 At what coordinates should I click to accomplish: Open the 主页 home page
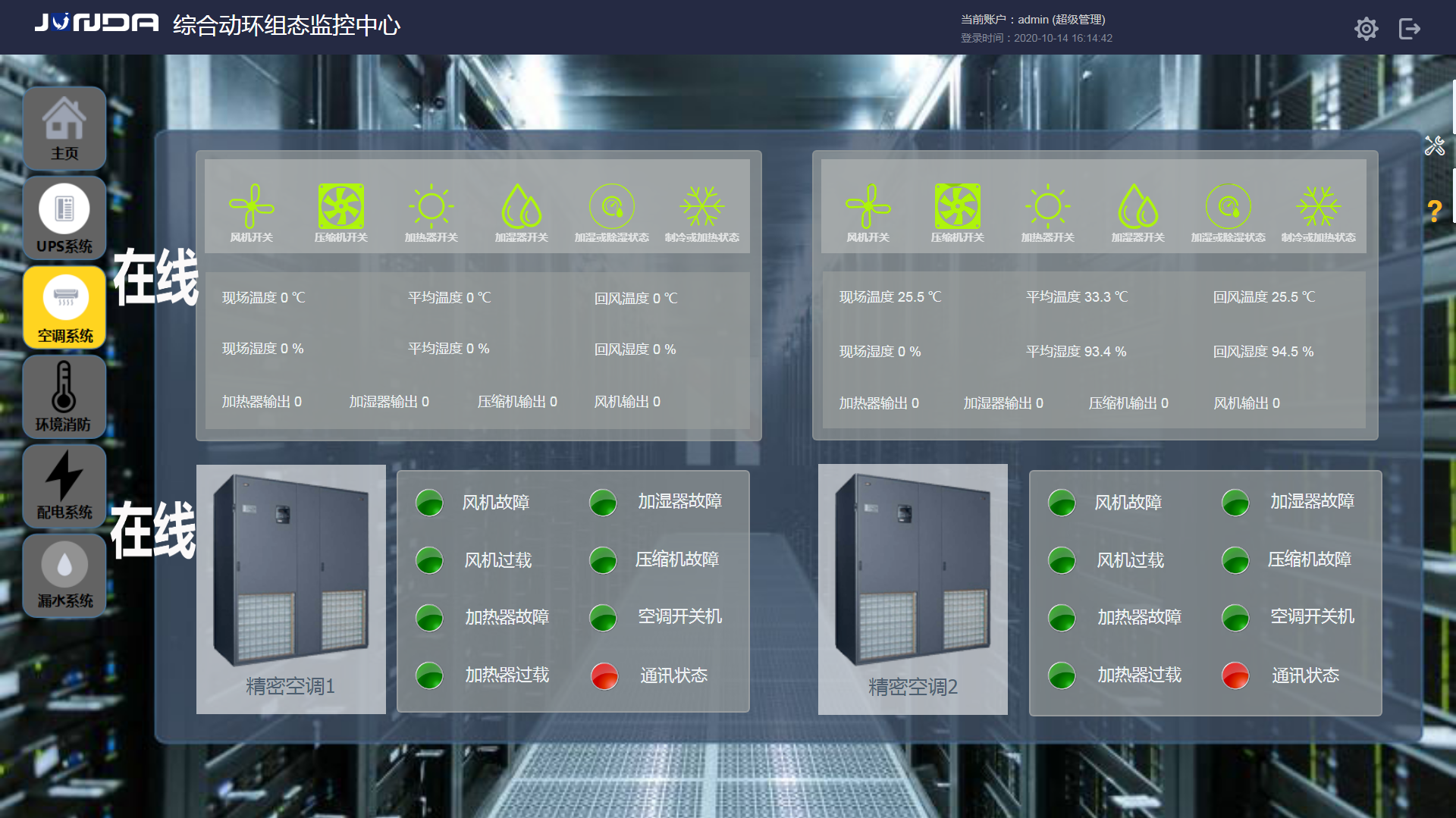64,128
